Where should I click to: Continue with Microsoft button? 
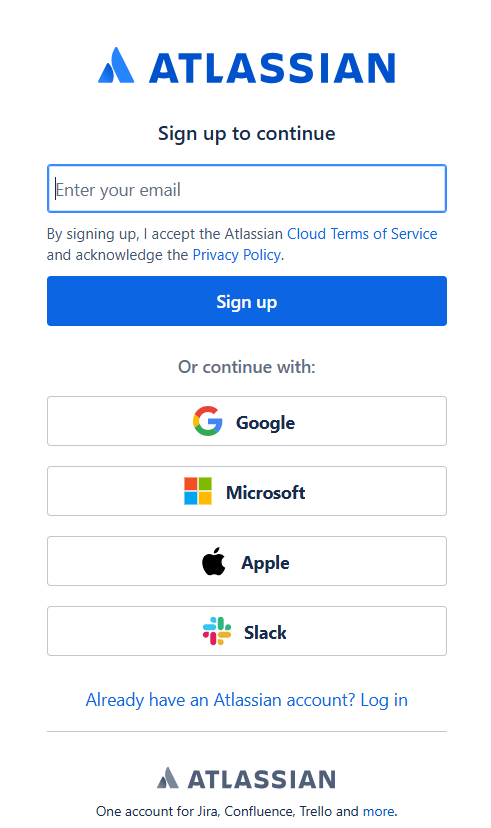coord(247,491)
